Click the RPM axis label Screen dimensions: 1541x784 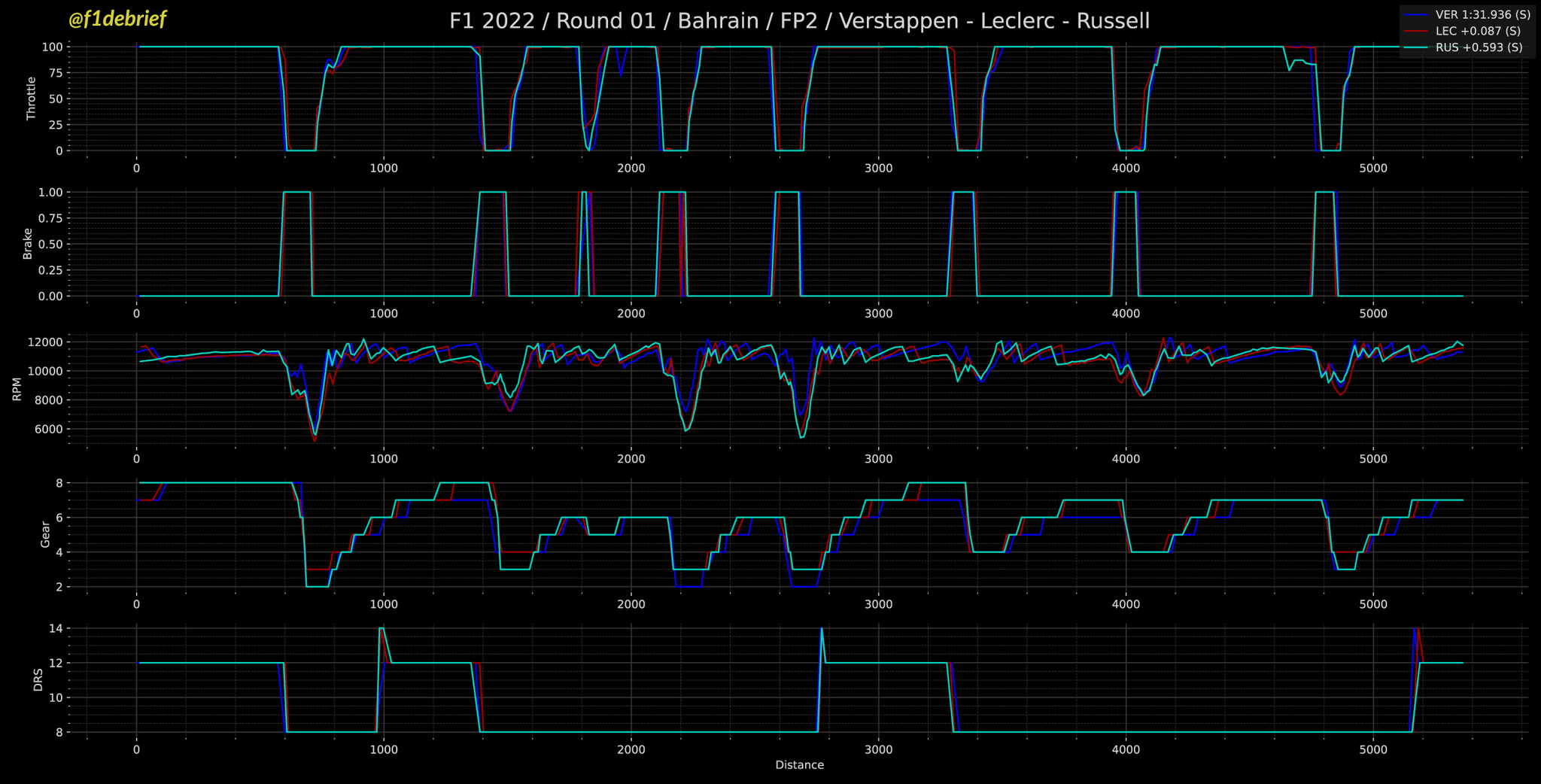(x=17, y=389)
